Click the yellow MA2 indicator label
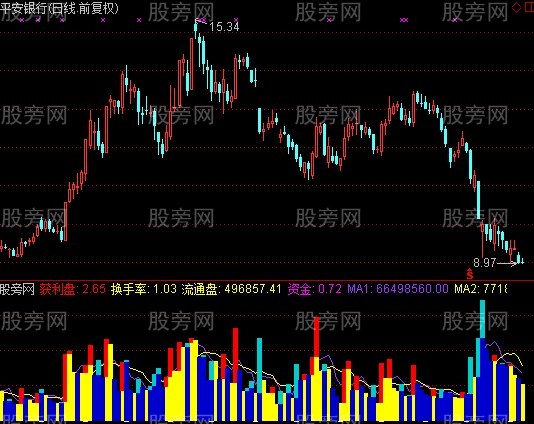The height and width of the screenshot is (424, 534). pos(480,289)
